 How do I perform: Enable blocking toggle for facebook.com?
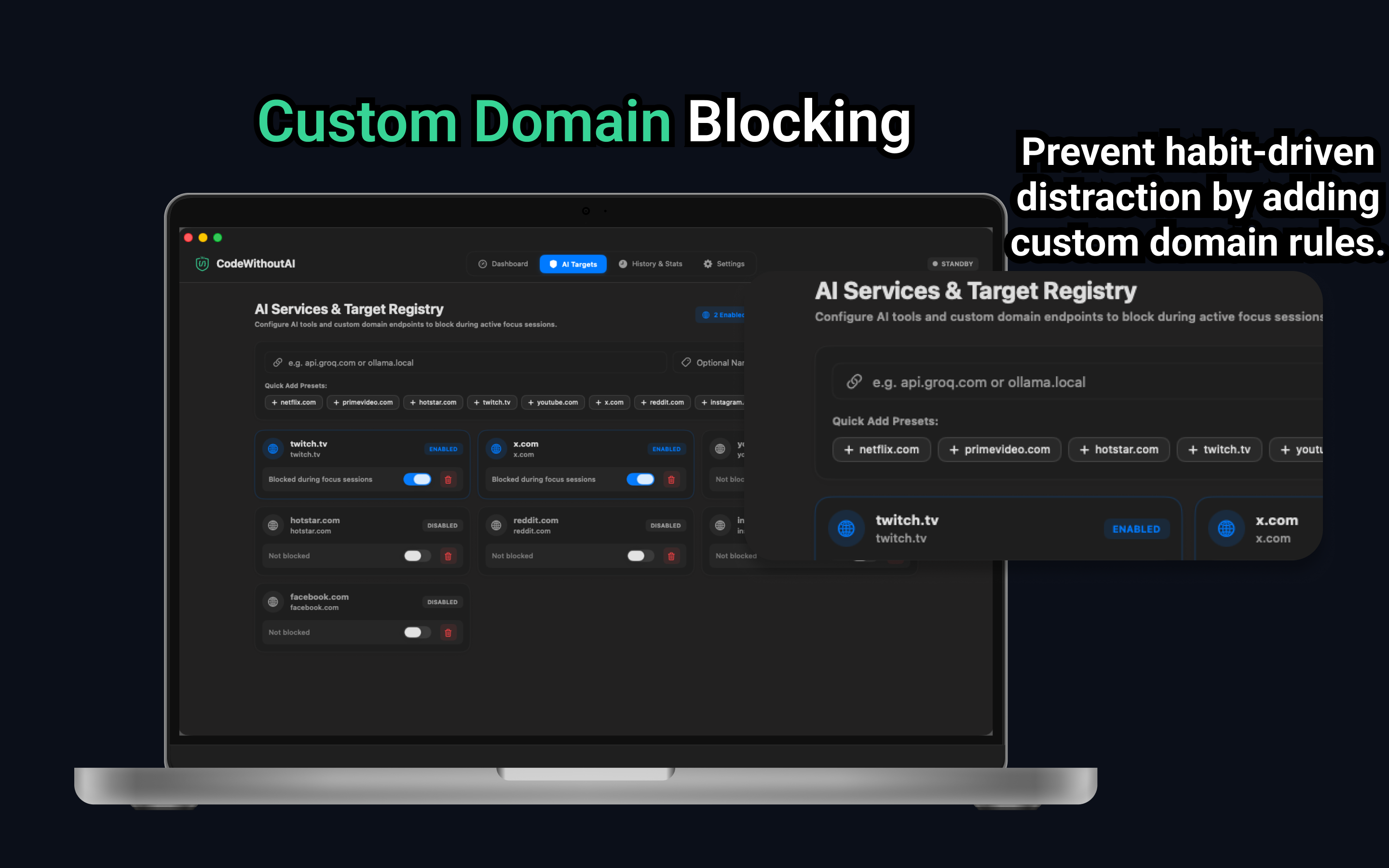point(417,633)
